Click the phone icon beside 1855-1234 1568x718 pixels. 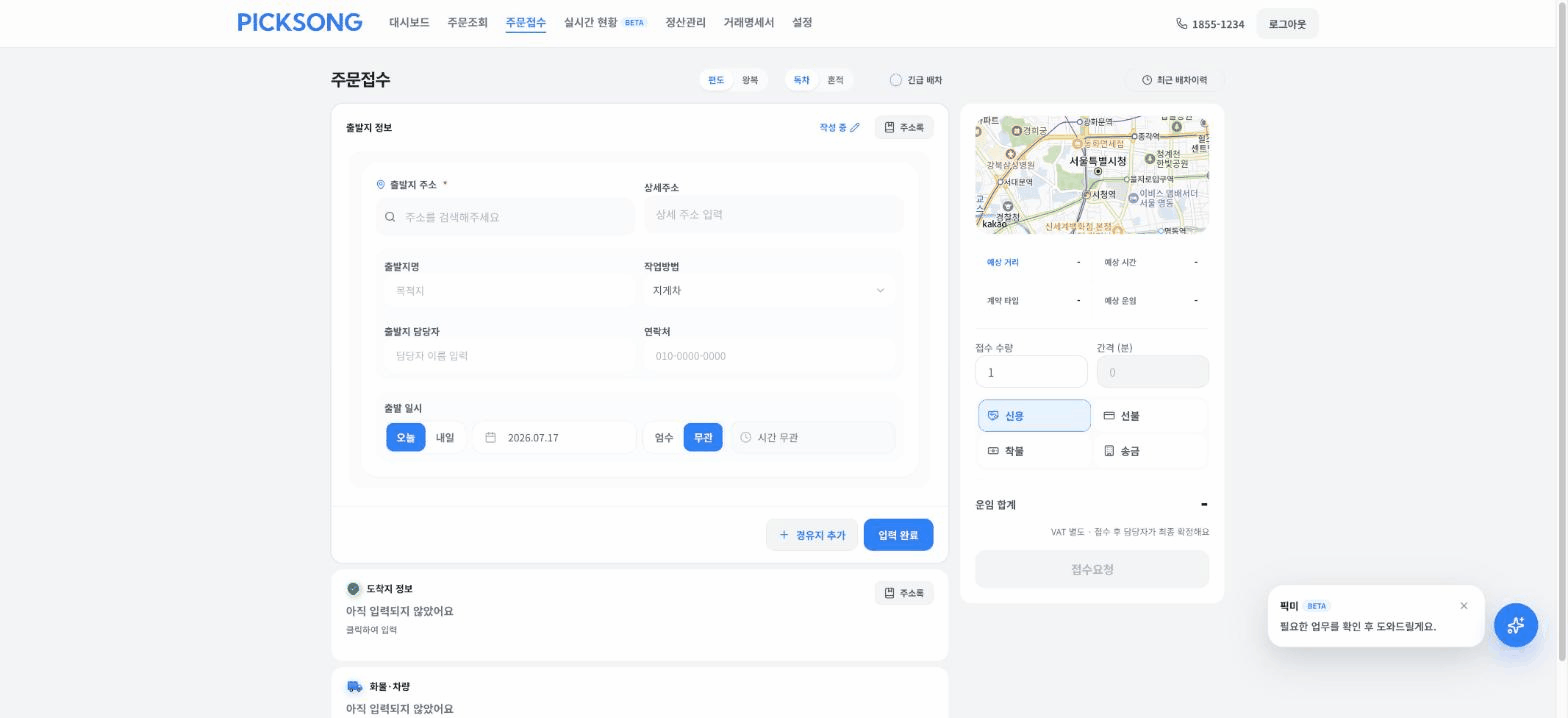[1182, 23]
